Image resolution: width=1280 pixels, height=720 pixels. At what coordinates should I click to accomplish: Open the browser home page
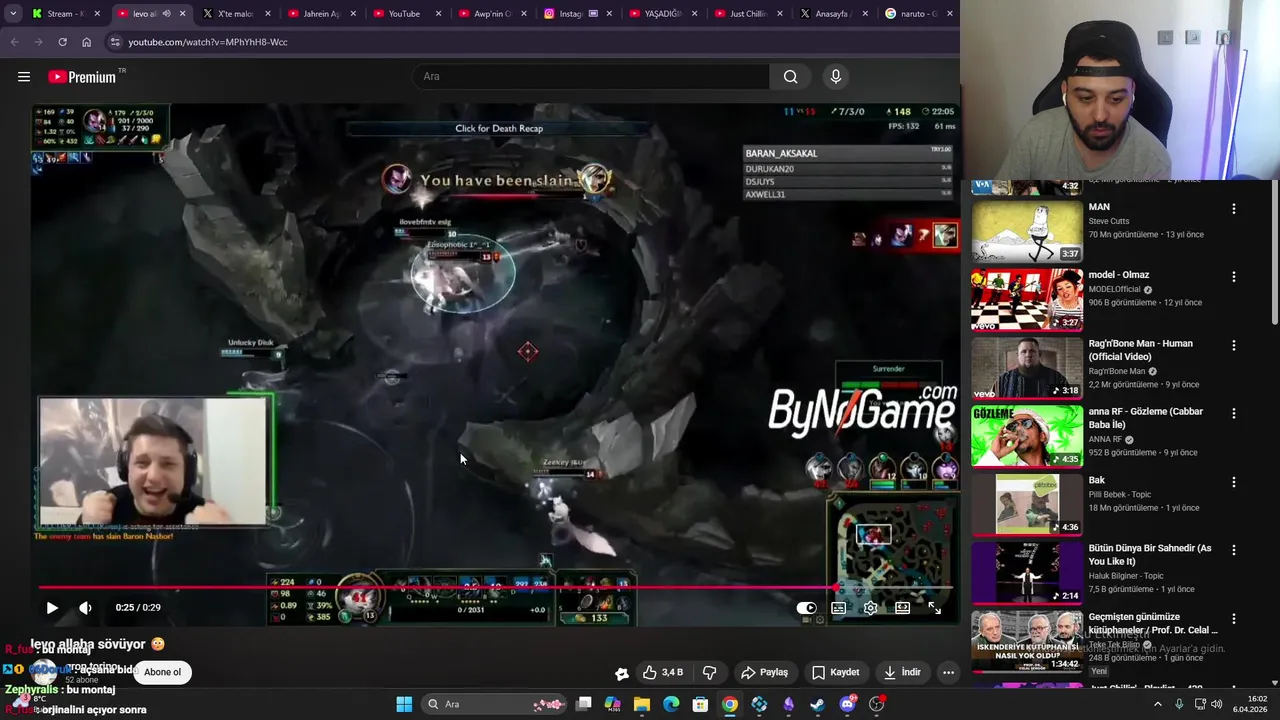click(87, 42)
